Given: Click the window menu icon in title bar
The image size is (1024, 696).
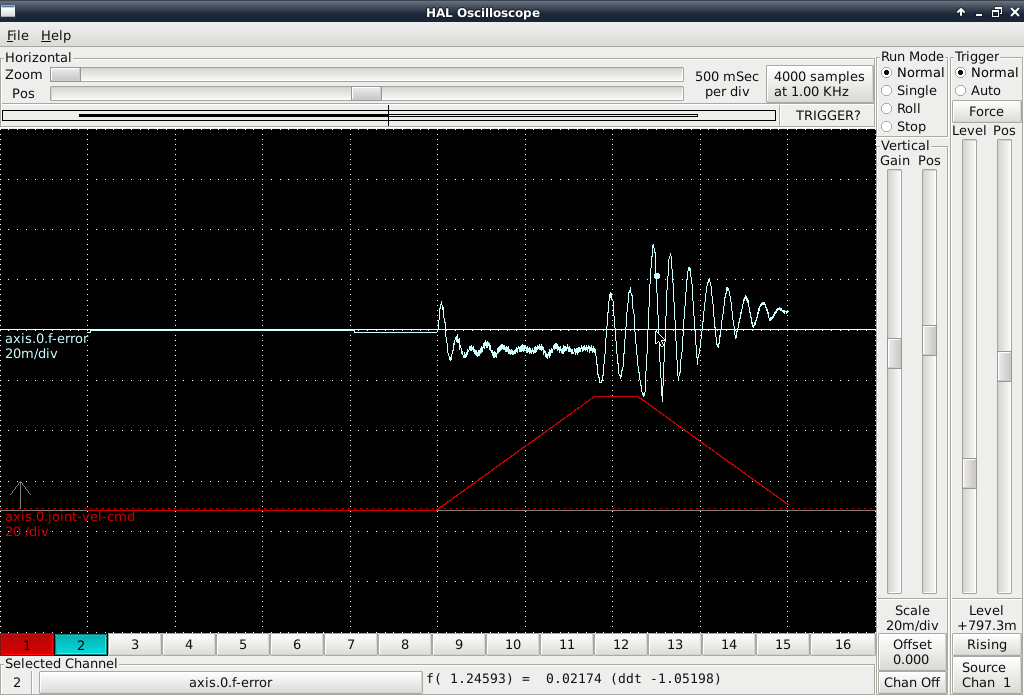Looking at the screenshot, I should (x=8, y=11).
